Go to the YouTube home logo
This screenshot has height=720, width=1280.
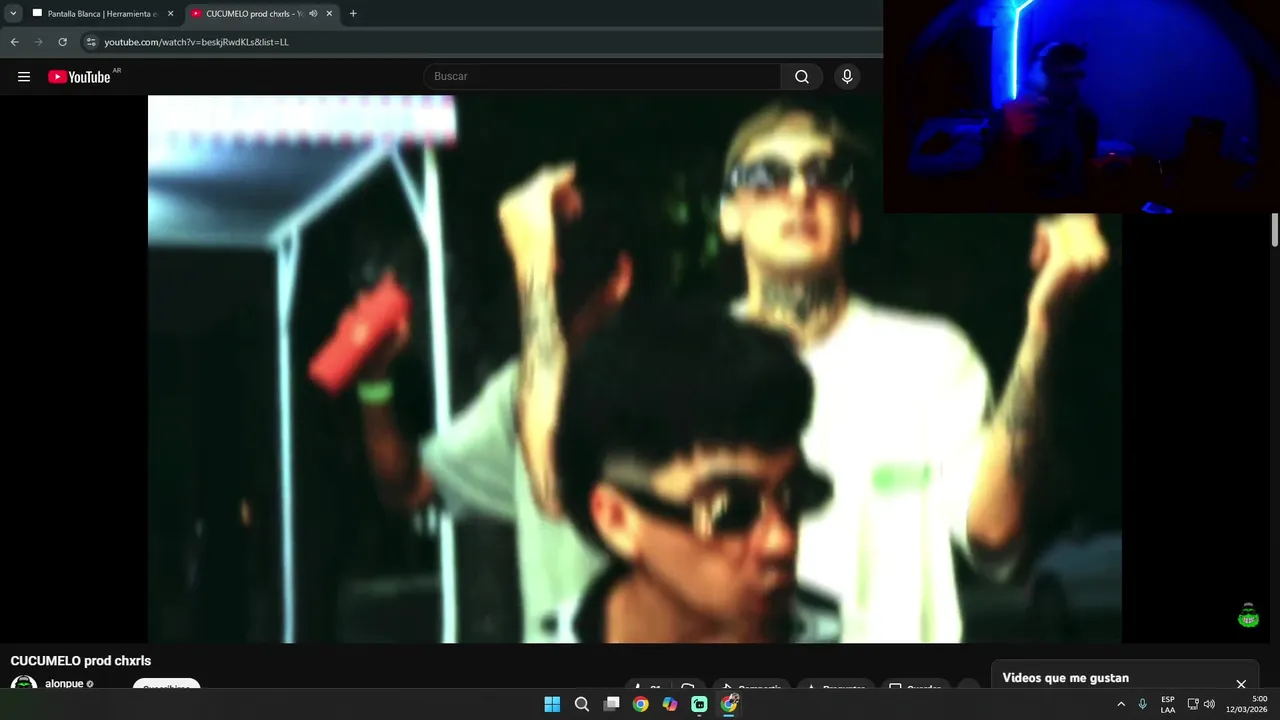[79, 77]
